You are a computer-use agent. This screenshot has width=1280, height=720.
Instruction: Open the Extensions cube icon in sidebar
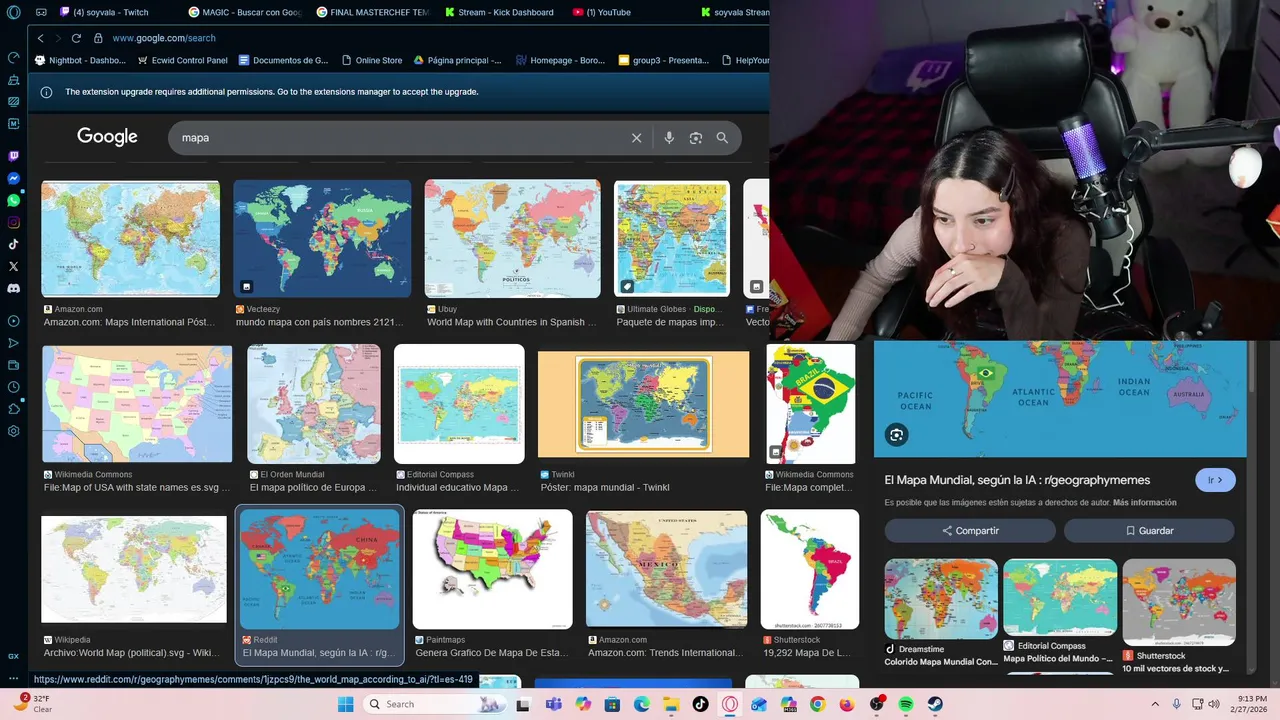tap(14, 409)
